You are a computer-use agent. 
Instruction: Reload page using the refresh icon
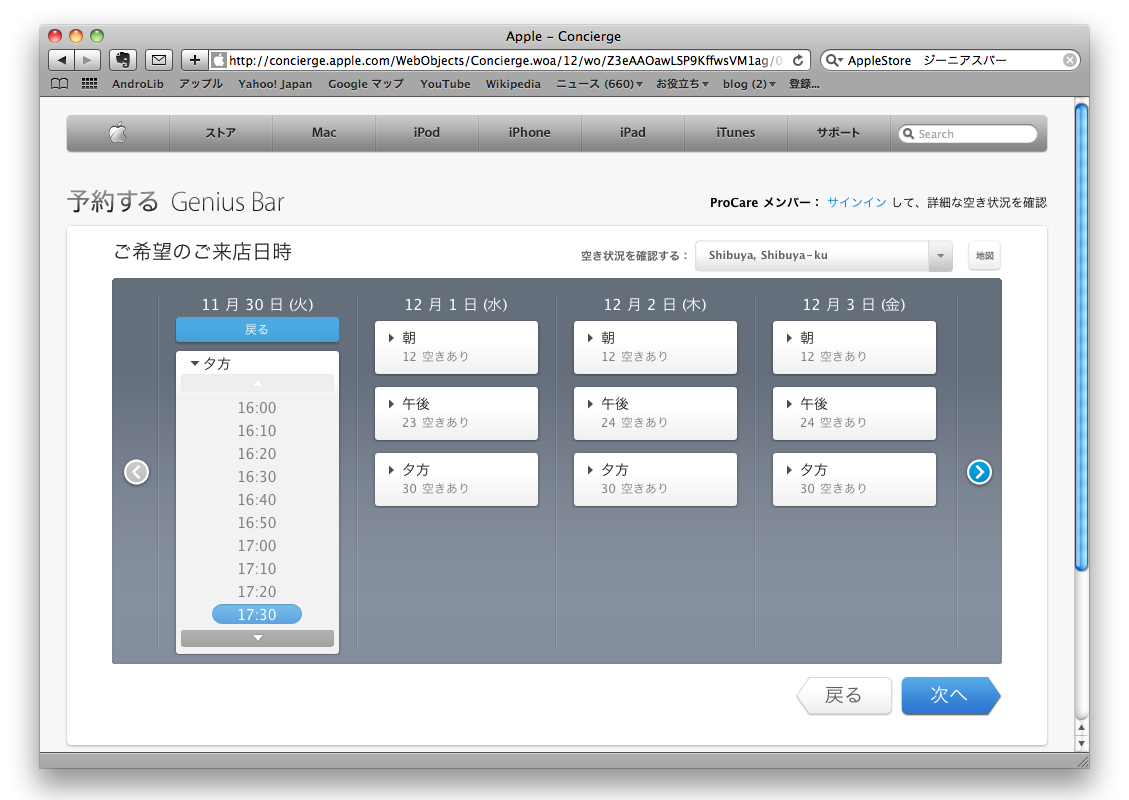tap(798, 60)
